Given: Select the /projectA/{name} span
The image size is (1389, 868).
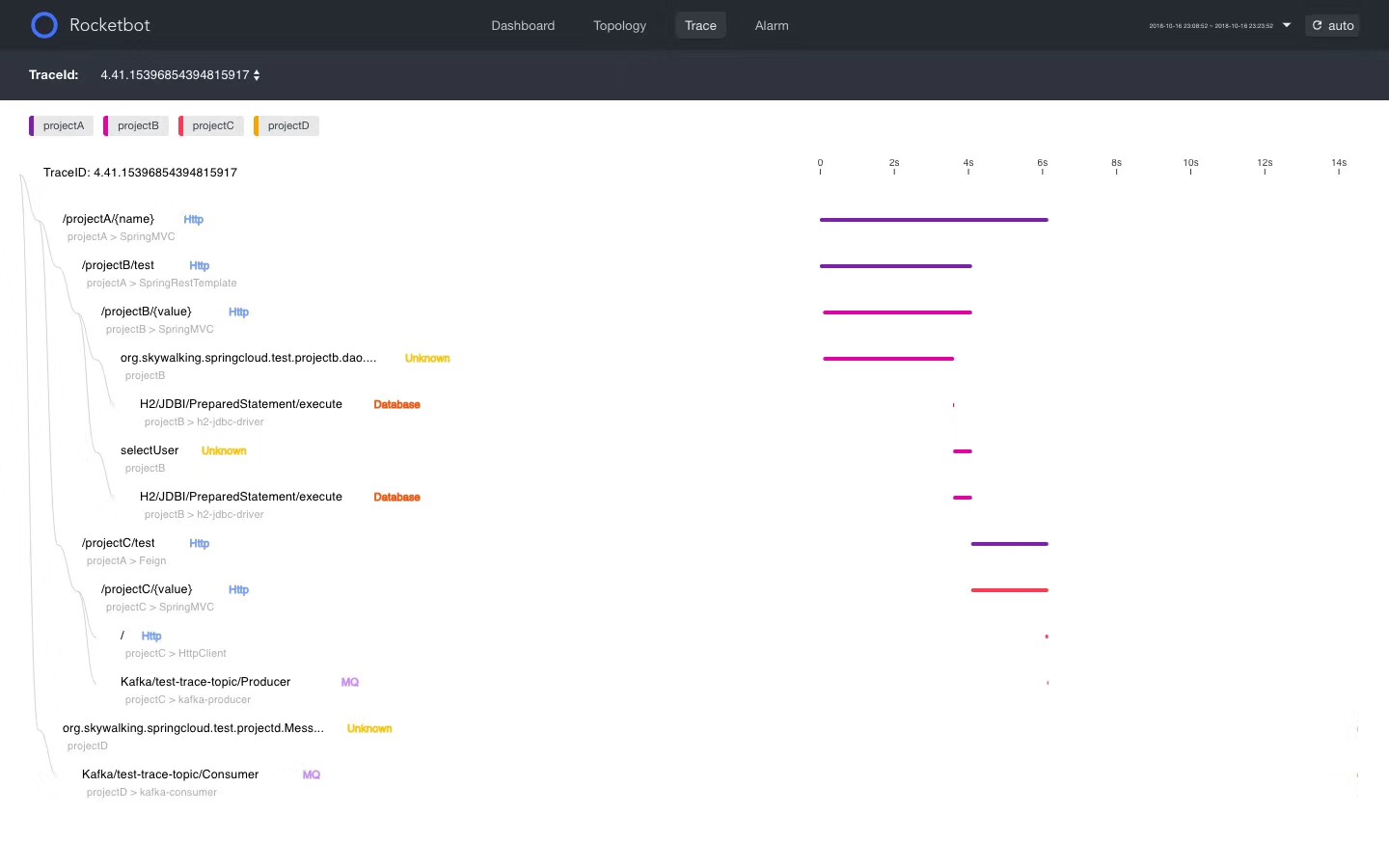Looking at the screenshot, I should [x=108, y=219].
